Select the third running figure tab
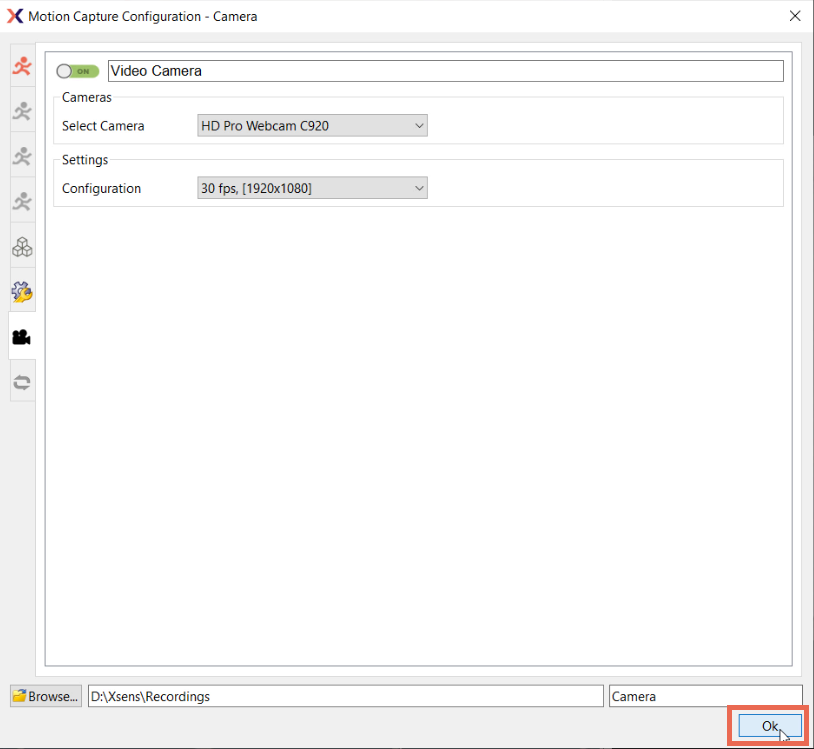 tap(22, 156)
